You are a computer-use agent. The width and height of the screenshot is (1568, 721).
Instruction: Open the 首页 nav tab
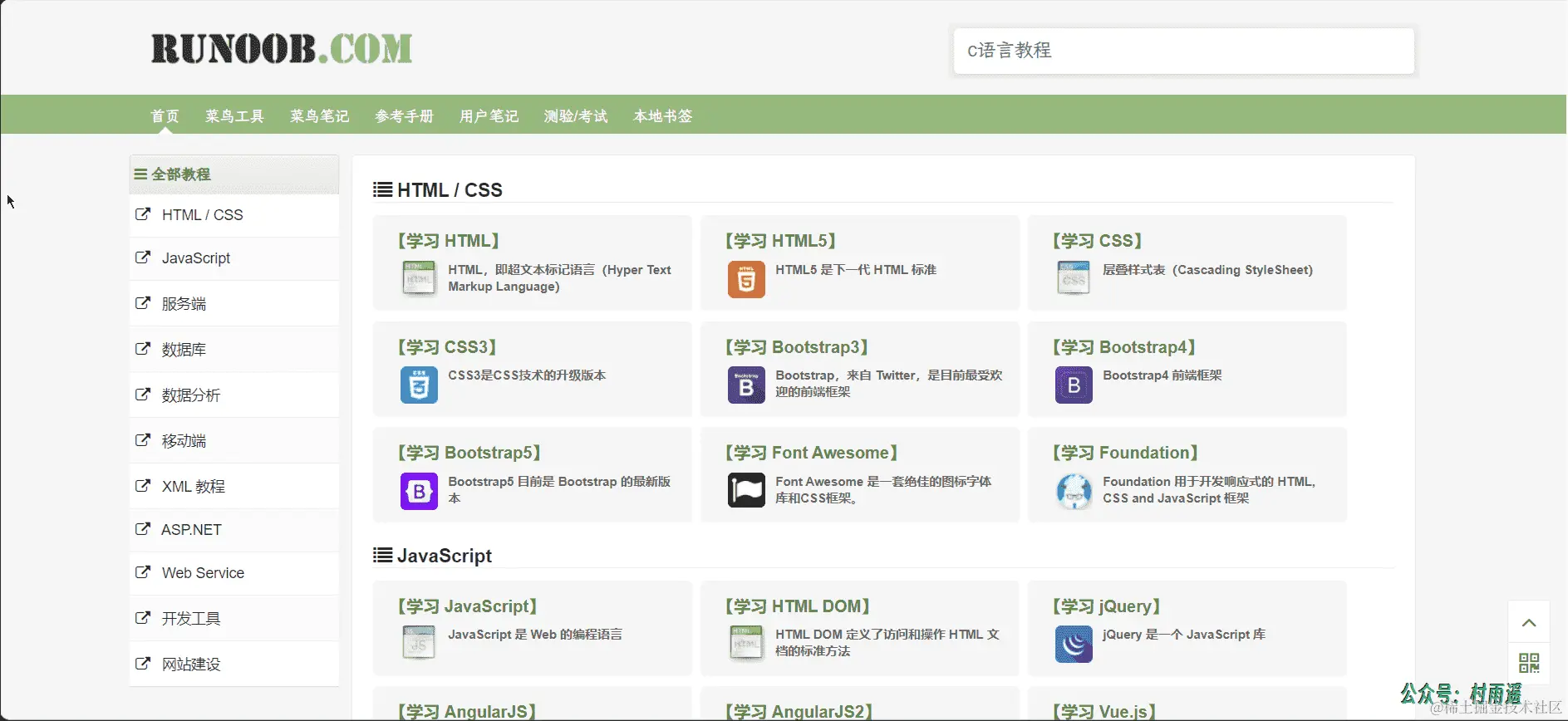click(x=165, y=115)
